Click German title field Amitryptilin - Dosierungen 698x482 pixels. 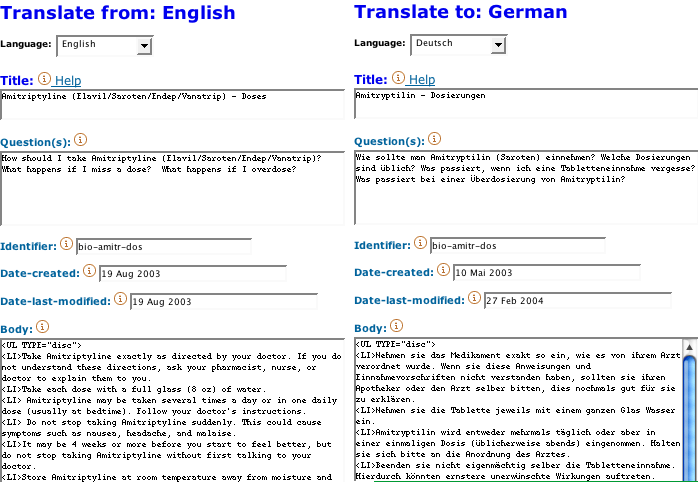click(x=526, y=104)
